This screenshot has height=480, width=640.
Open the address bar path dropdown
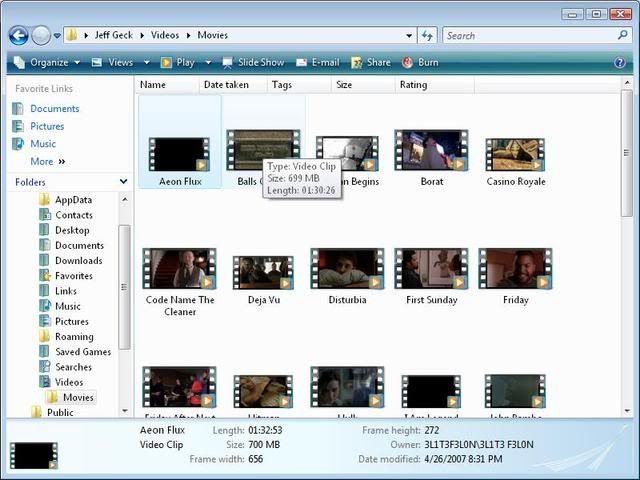pyautogui.click(x=409, y=35)
